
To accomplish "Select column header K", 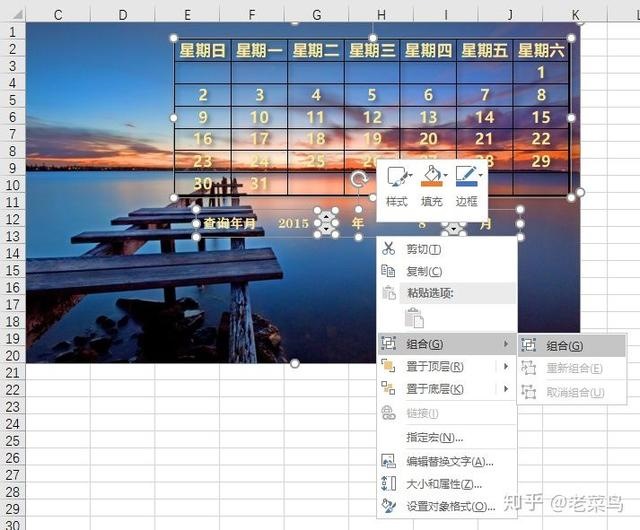I will [x=575, y=15].
